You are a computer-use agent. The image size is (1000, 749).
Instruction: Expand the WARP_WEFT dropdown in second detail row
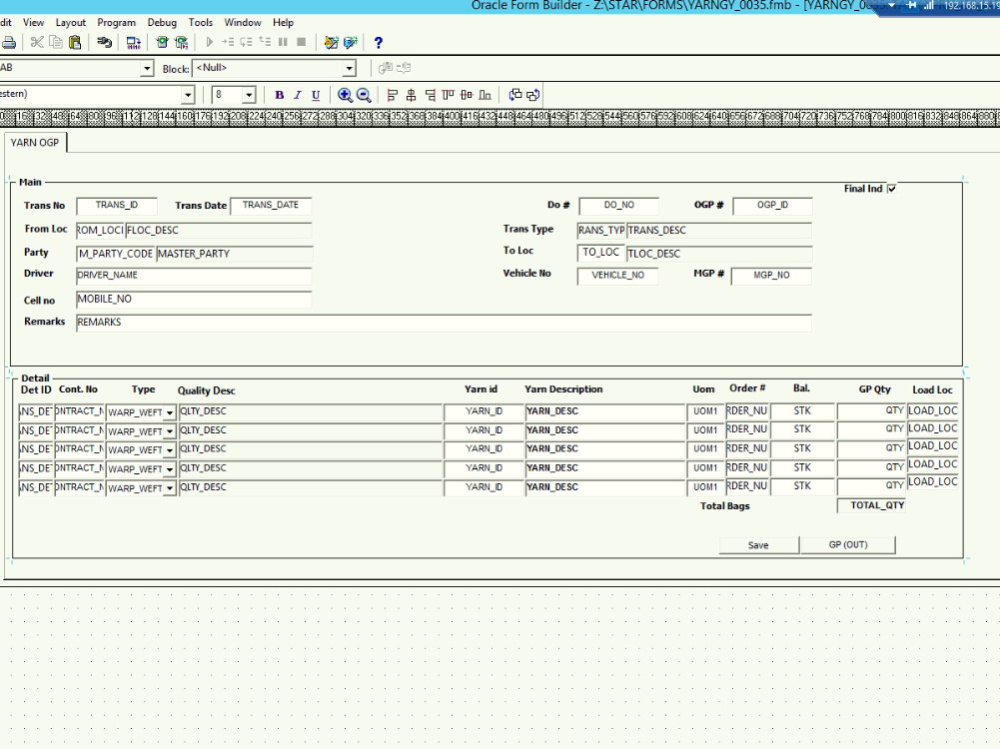170,432
